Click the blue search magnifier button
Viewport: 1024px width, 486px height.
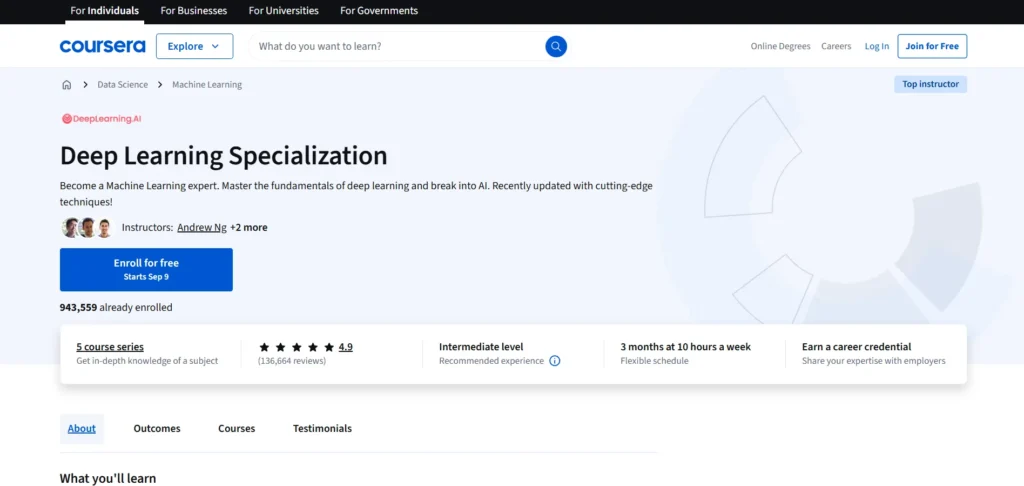556,46
